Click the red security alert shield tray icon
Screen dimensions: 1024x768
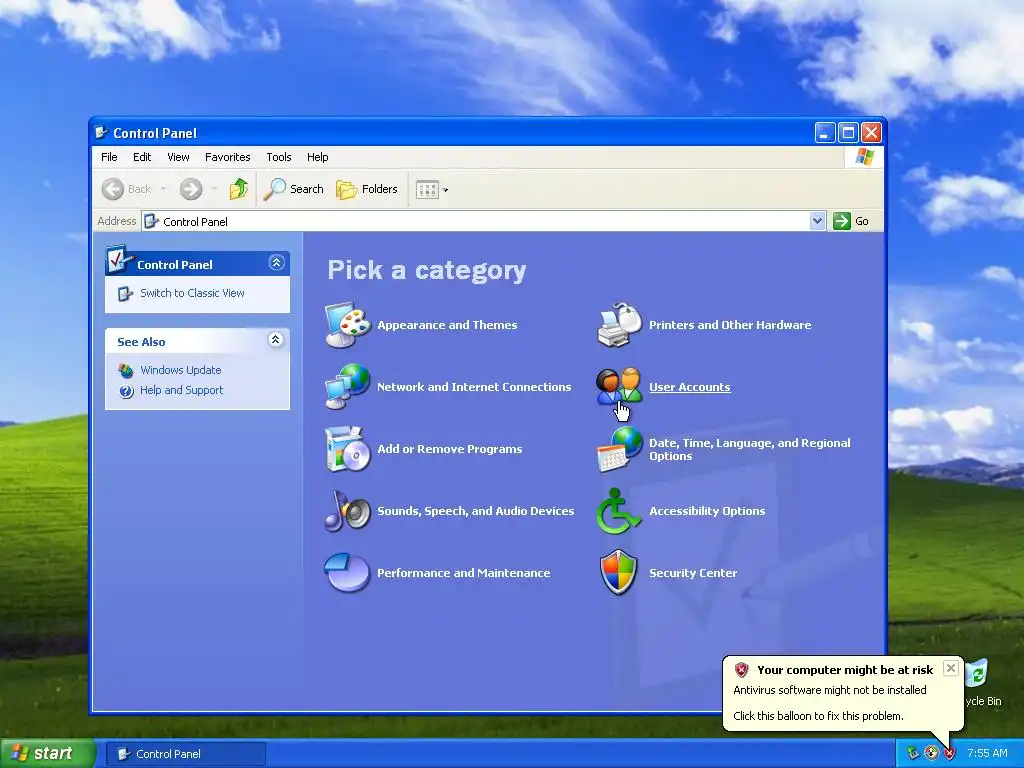950,753
